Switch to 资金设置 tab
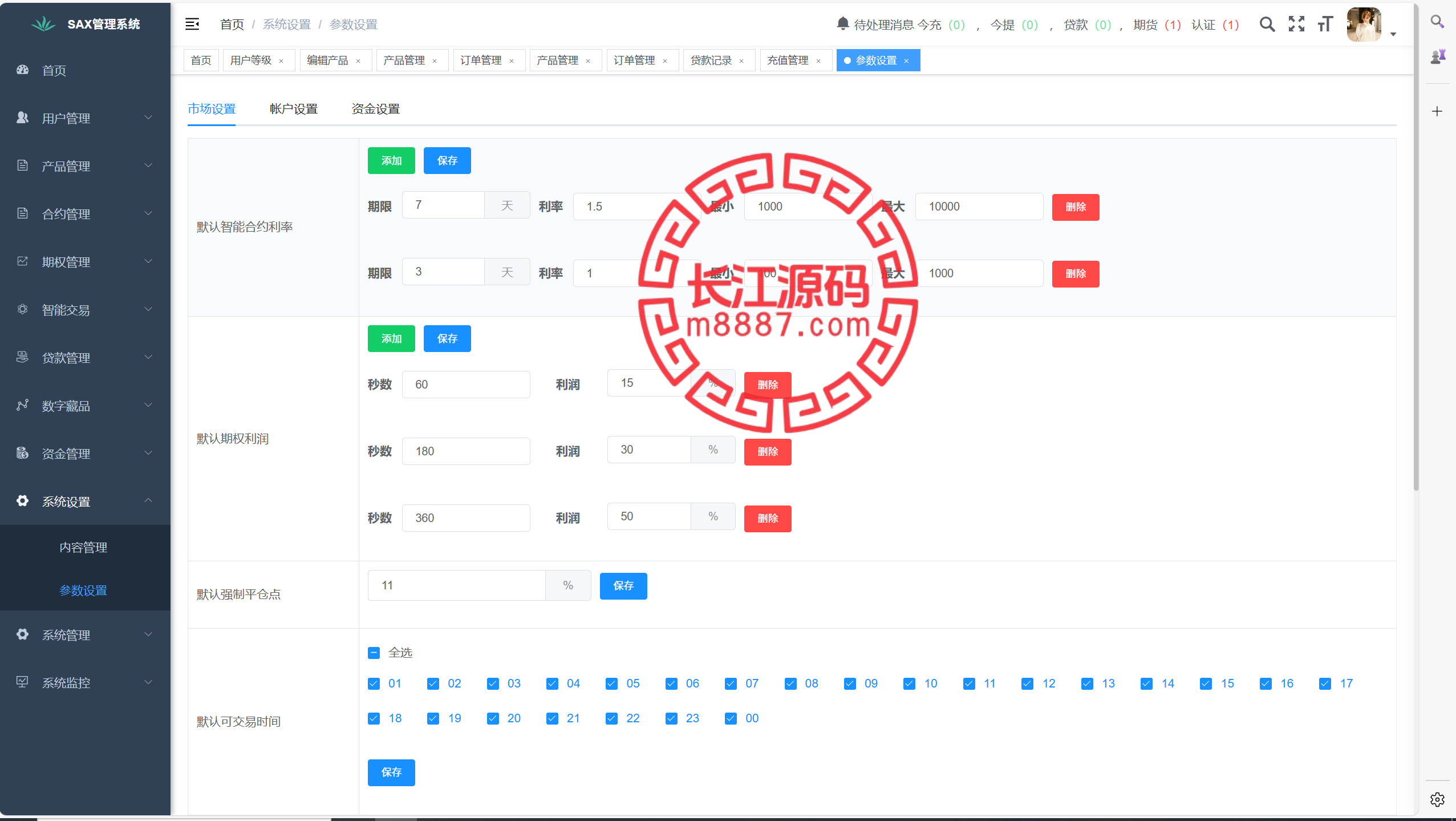1456x821 pixels. pos(376,109)
